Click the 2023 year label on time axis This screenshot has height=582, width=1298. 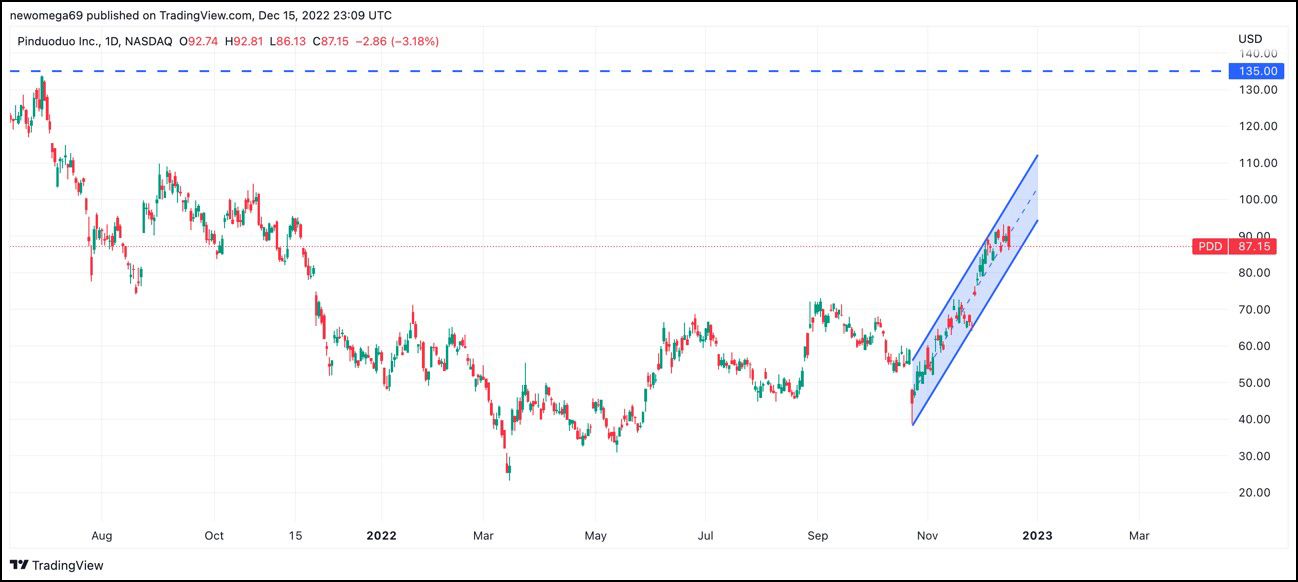1037,535
